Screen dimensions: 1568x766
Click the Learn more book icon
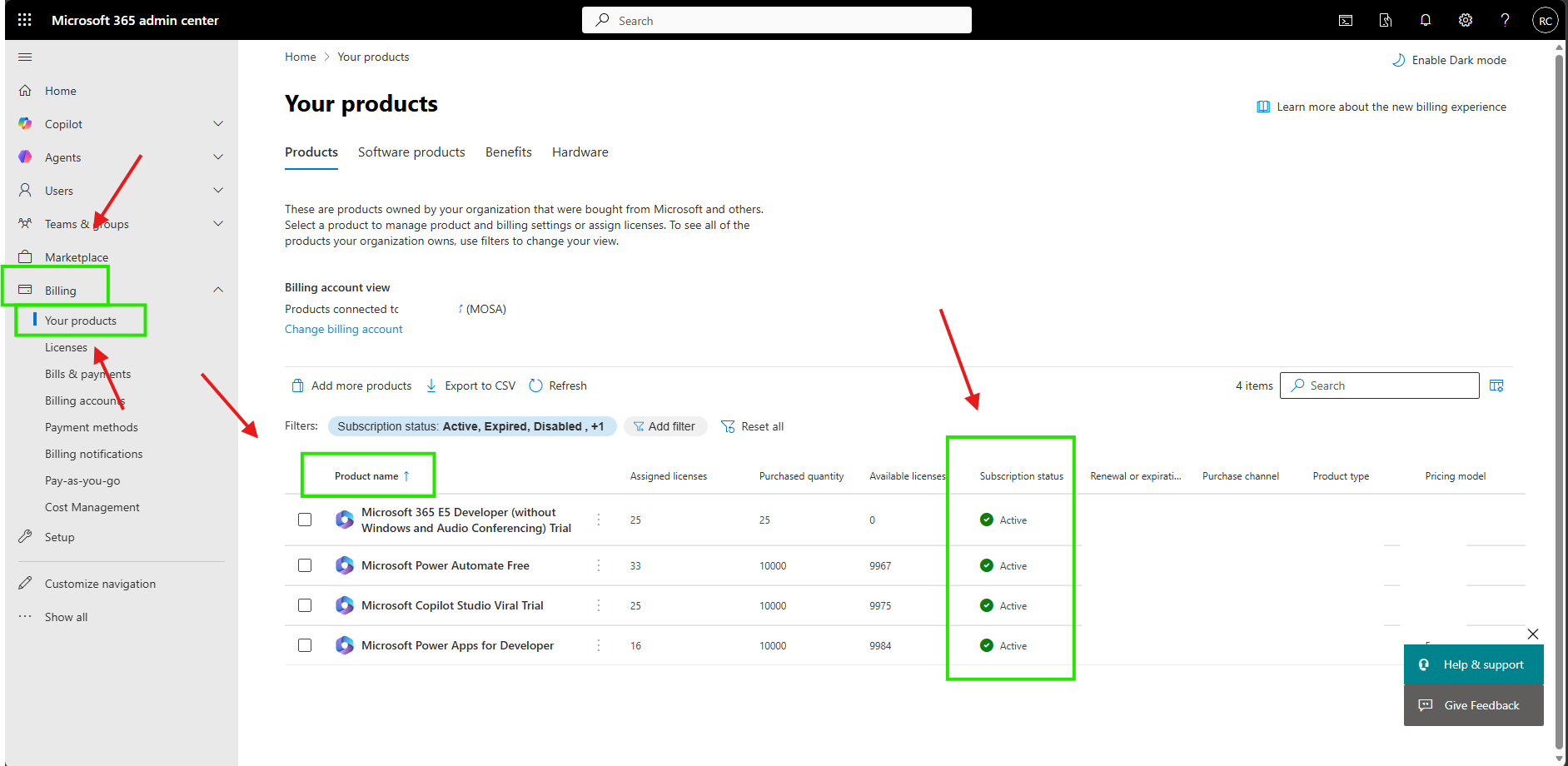1263,107
